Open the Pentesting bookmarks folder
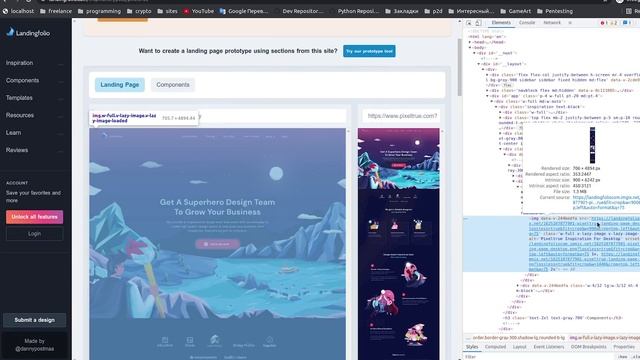 (555, 11)
